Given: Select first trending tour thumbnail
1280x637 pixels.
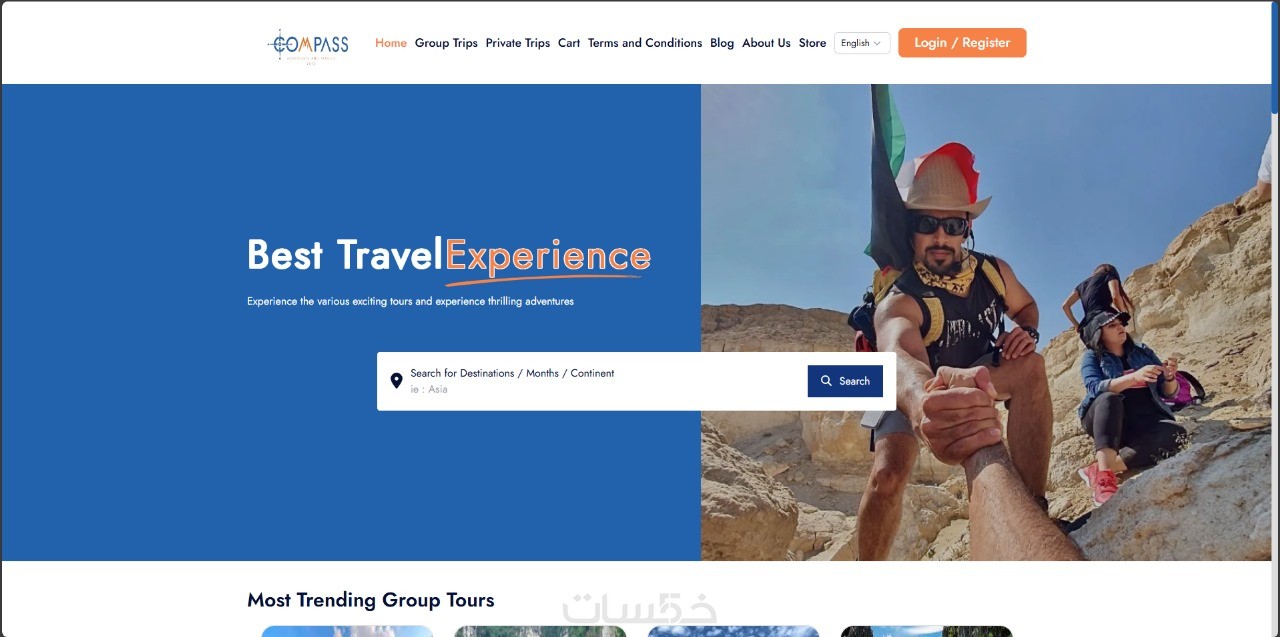Looking at the screenshot, I should [x=347, y=631].
